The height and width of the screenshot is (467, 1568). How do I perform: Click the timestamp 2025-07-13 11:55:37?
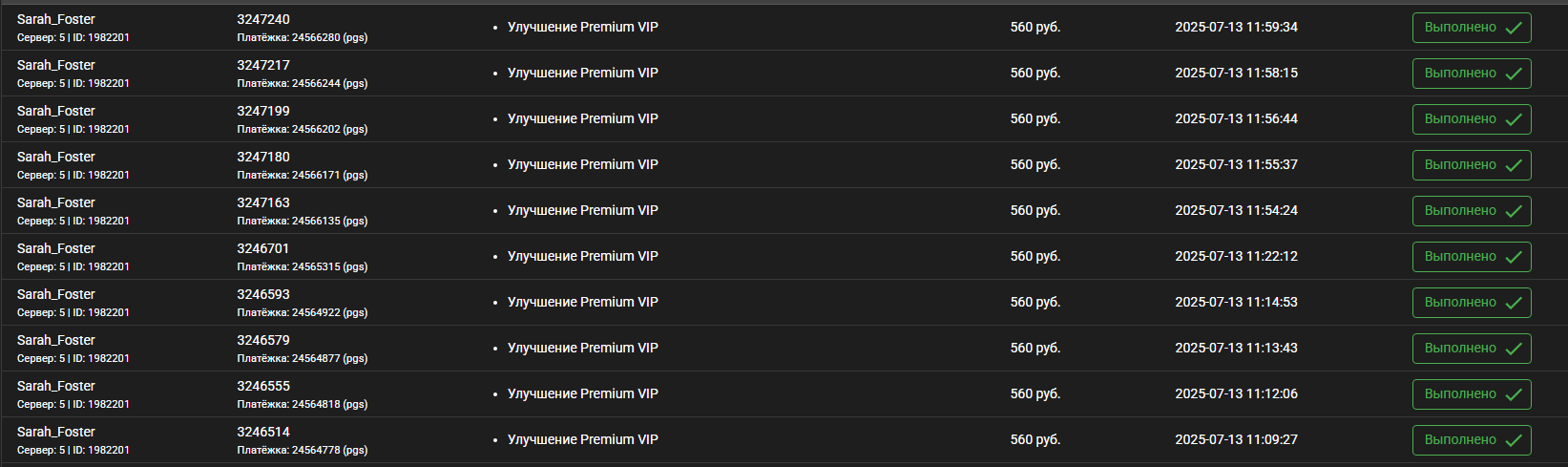(1236, 164)
